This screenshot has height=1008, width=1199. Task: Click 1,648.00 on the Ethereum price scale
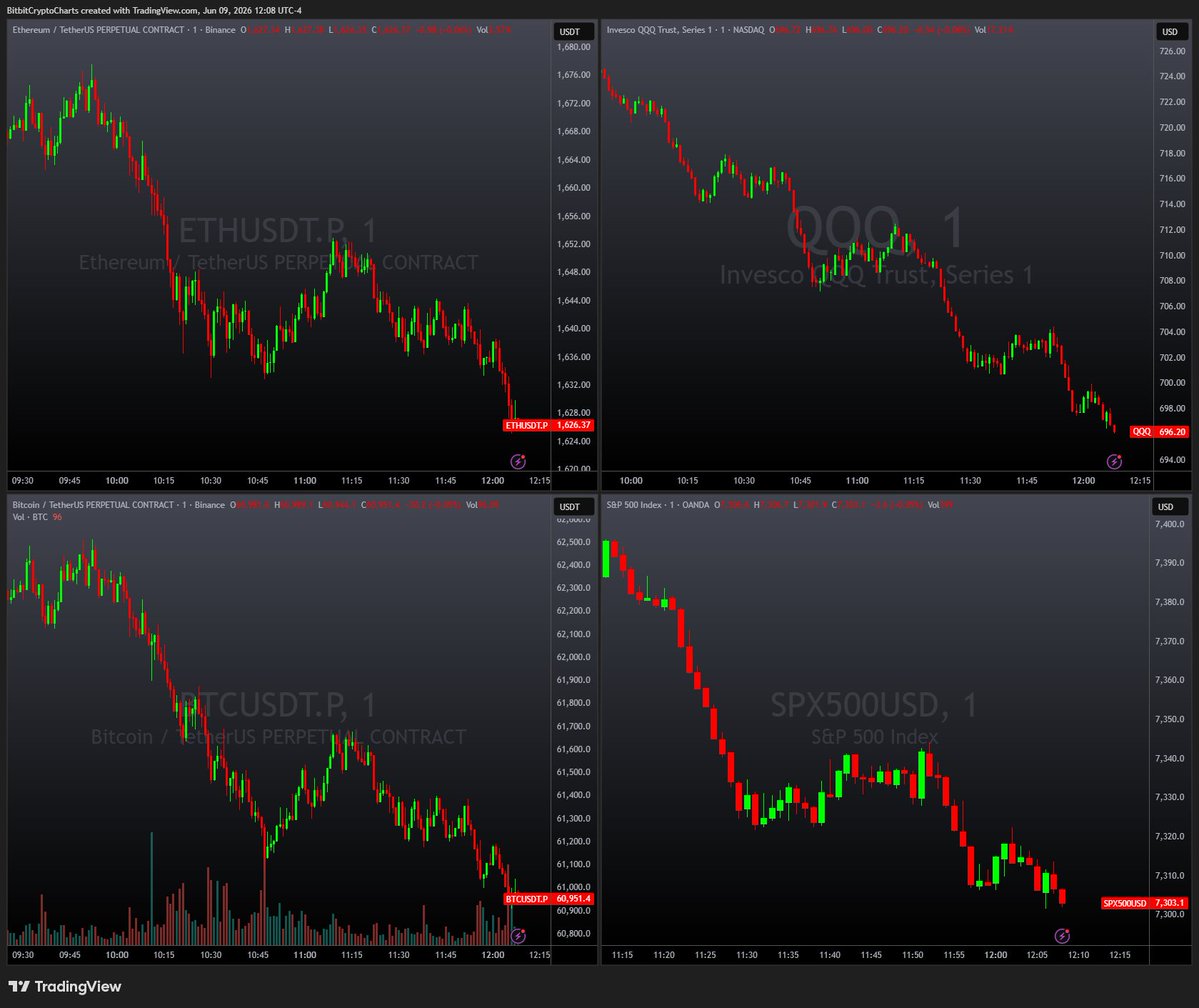tap(574, 272)
